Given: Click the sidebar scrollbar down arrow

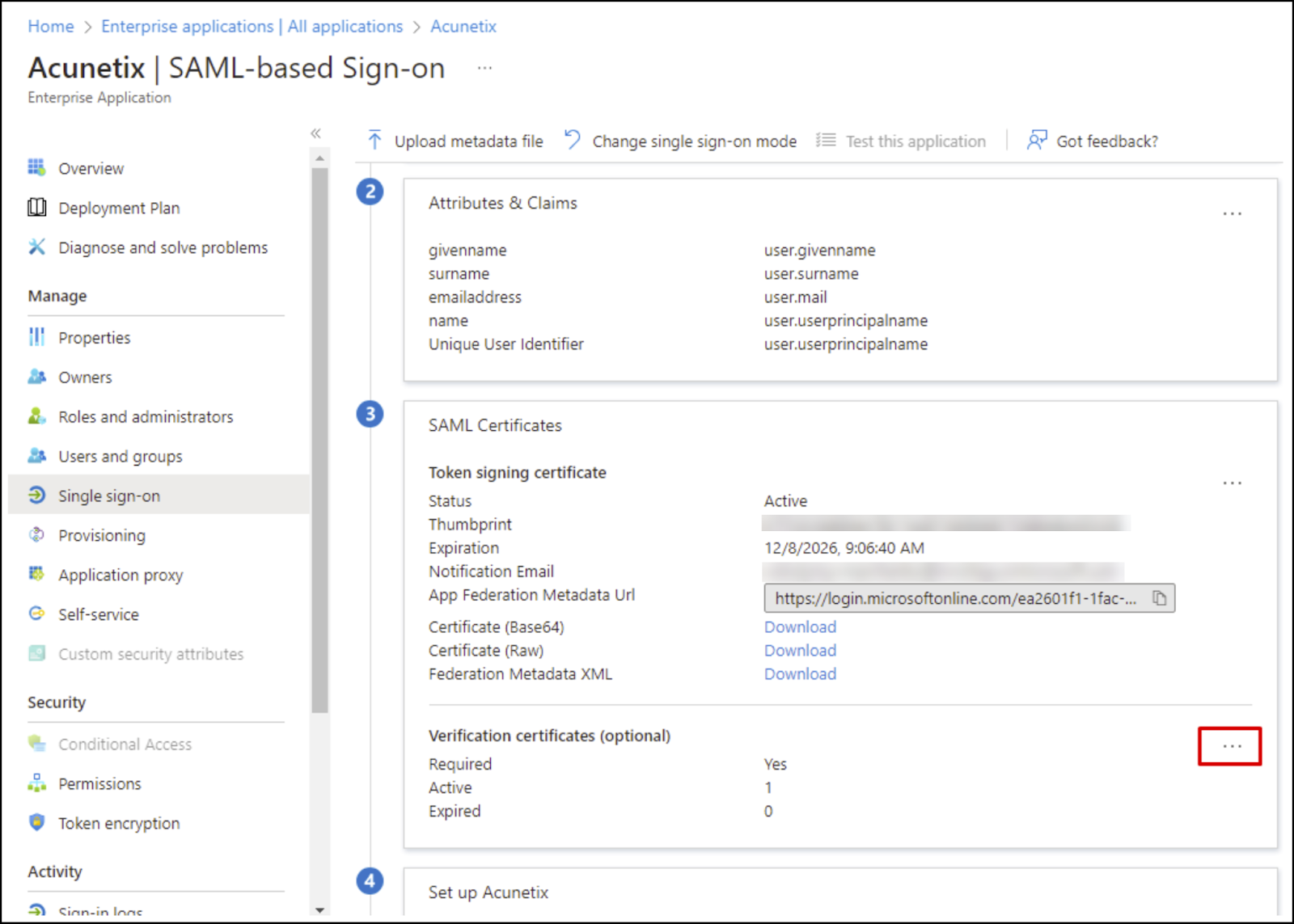Looking at the screenshot, I should 320,910.
